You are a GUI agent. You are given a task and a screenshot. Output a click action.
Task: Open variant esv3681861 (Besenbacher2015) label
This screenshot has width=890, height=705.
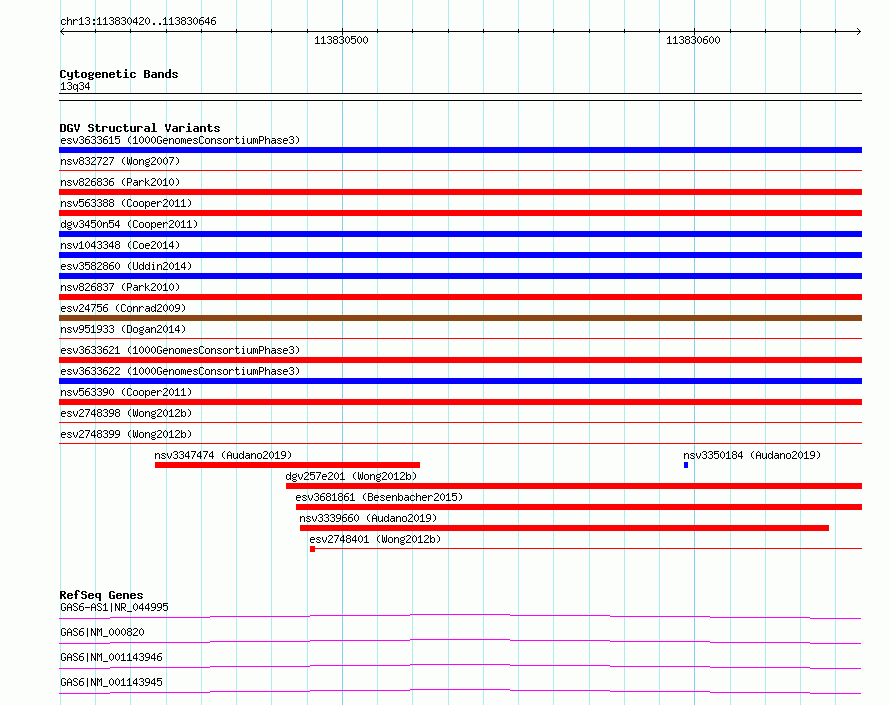point(379,497)
